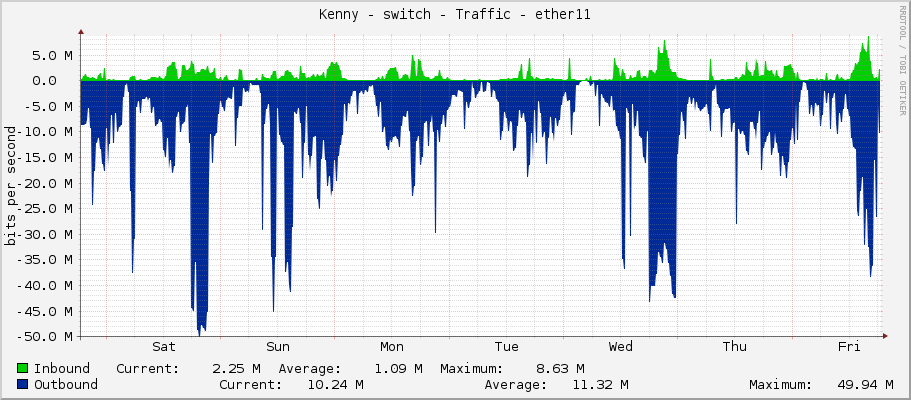Click Outbound average value '11.32 M'
This screenshot has width=911, height=400.
coord(600,384)
